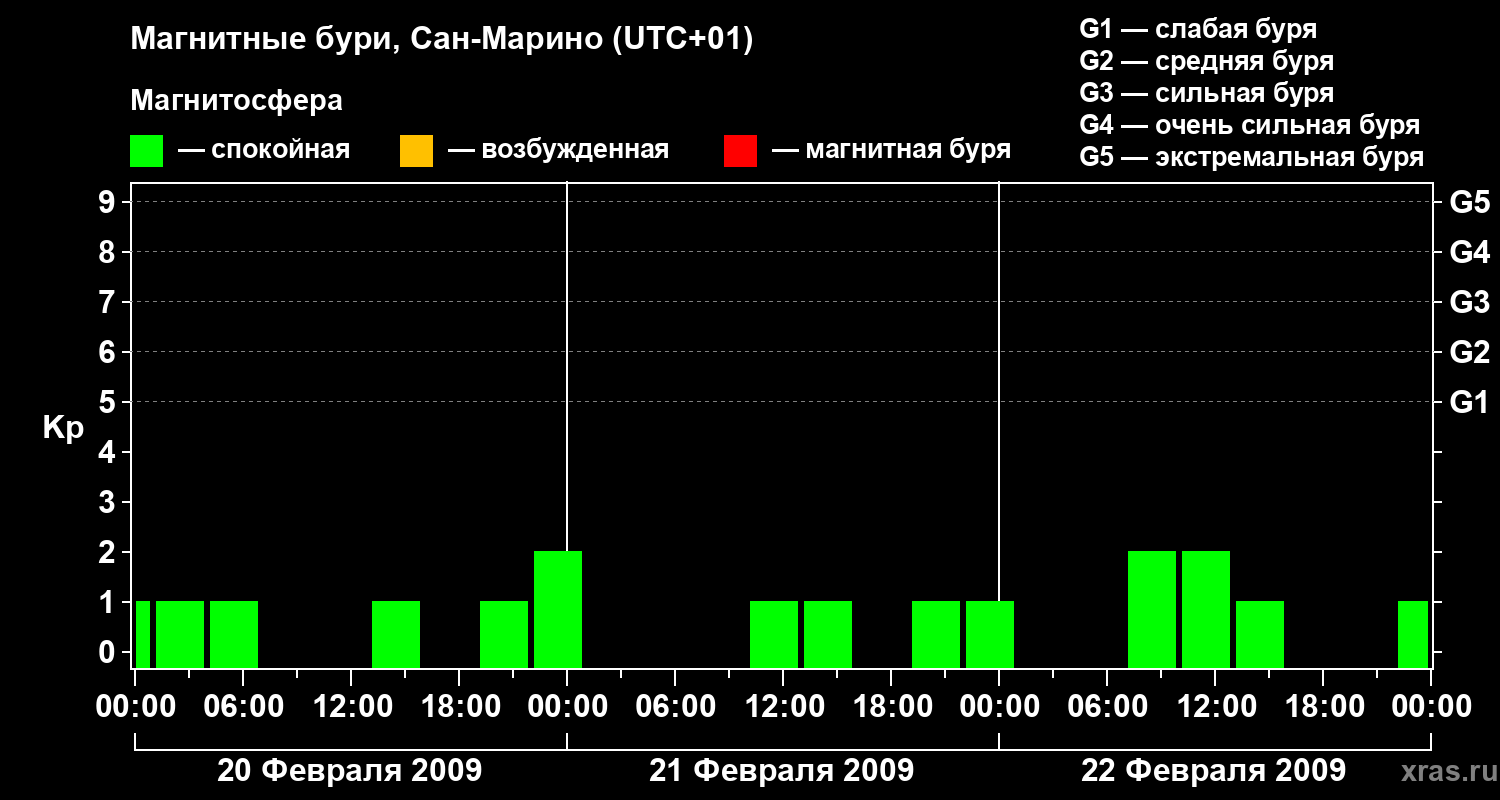Viewport: 1500px width, 800px height.
Task: Click 20 Февраля bar spanning 04:00–07:00
Action: tap(234, 634)
